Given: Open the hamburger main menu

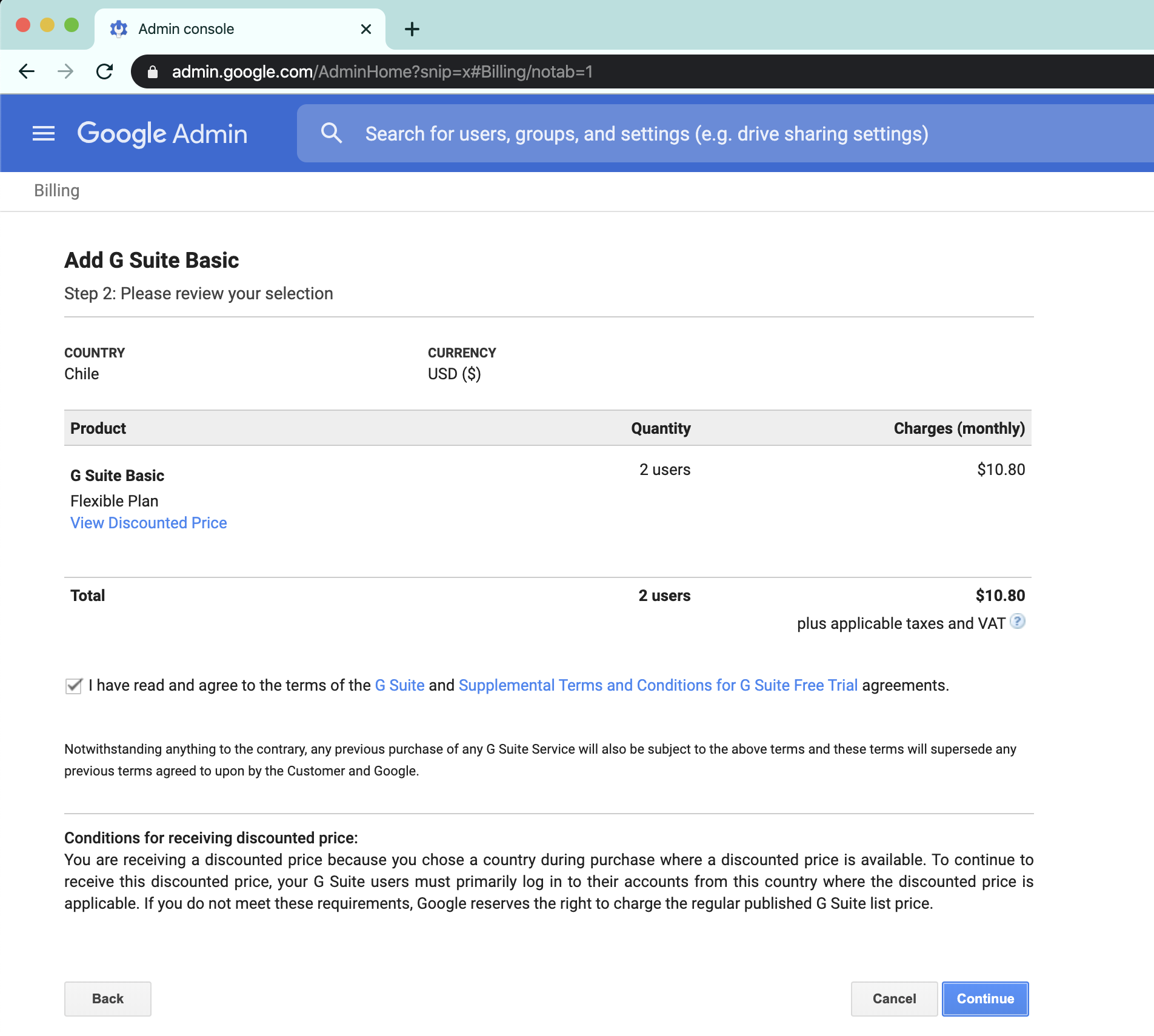Looking at the screenshot, I should tap(44, 133).
